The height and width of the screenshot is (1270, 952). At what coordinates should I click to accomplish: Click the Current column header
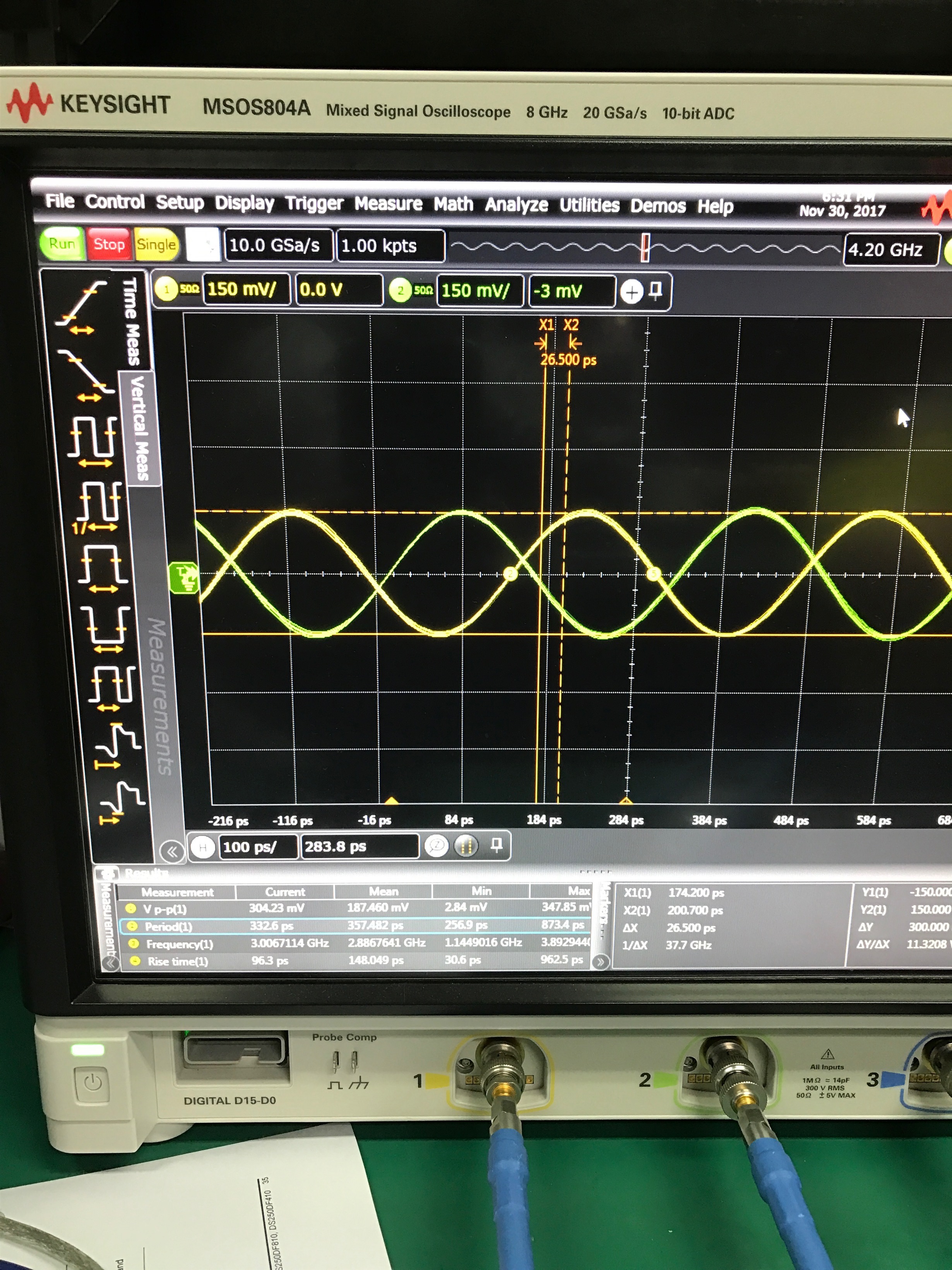coord(284,892)
